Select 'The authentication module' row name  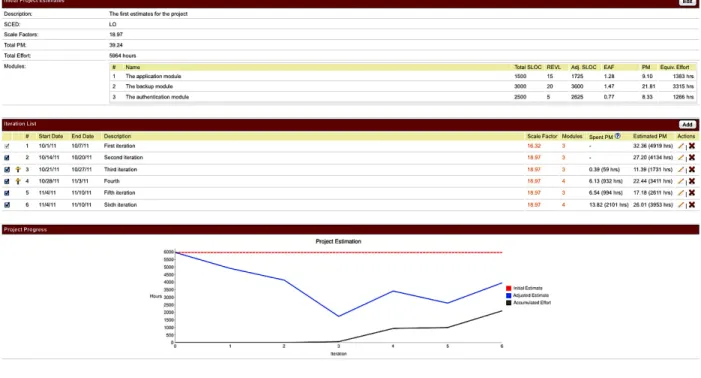pyautogui.click(x=157, y=97)
